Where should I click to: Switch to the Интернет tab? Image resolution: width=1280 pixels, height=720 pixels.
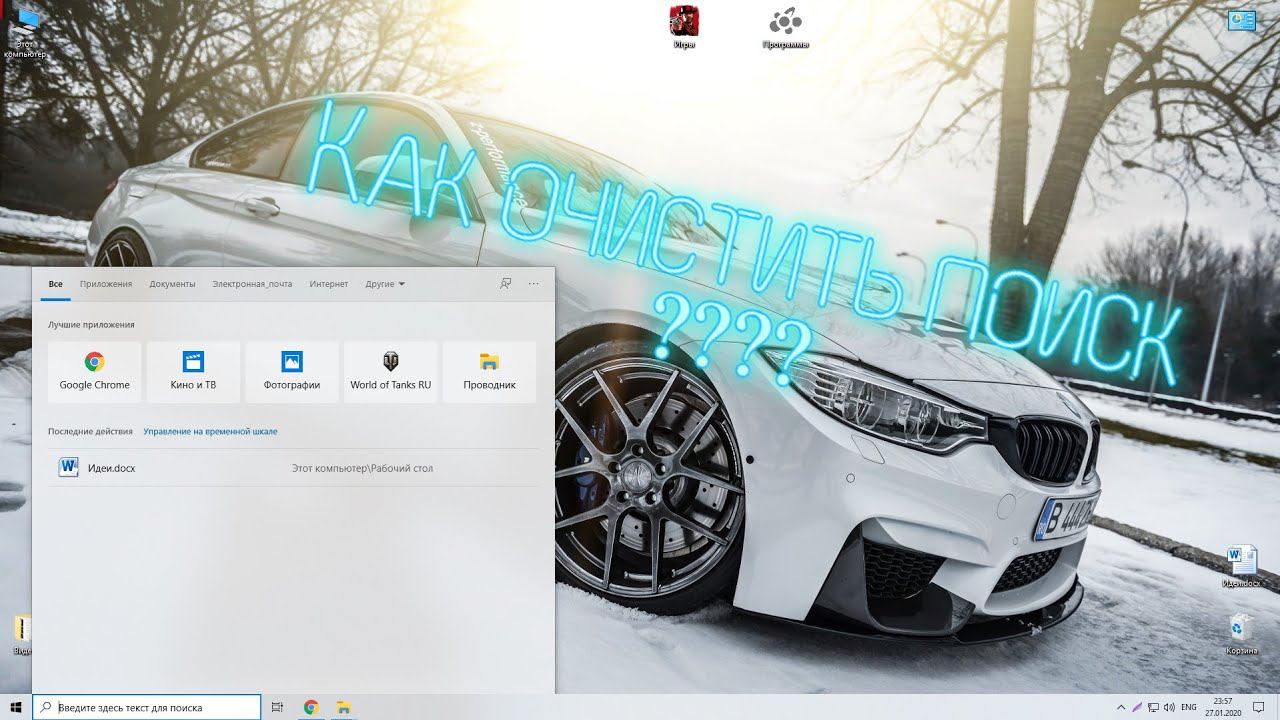329,284
